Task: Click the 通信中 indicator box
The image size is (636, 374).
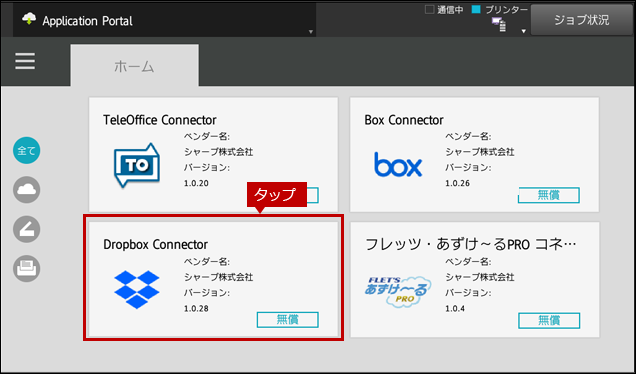Action: point(429,9)
